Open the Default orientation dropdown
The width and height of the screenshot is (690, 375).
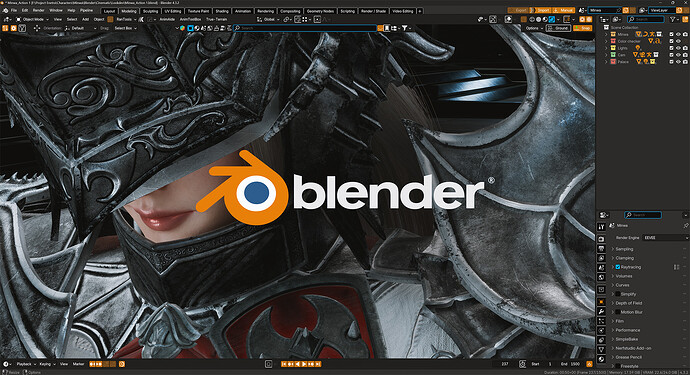point(80,28)
